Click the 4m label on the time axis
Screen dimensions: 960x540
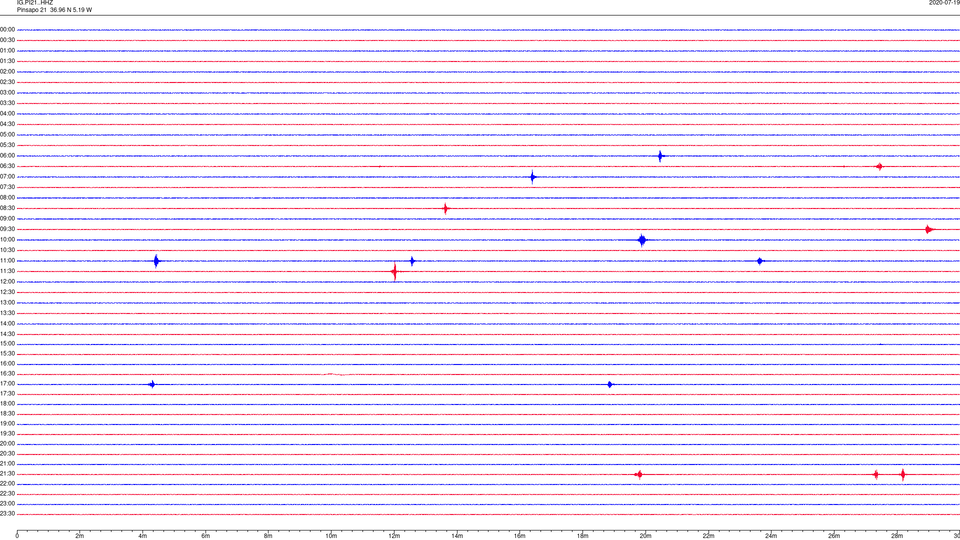pos(143,536)
